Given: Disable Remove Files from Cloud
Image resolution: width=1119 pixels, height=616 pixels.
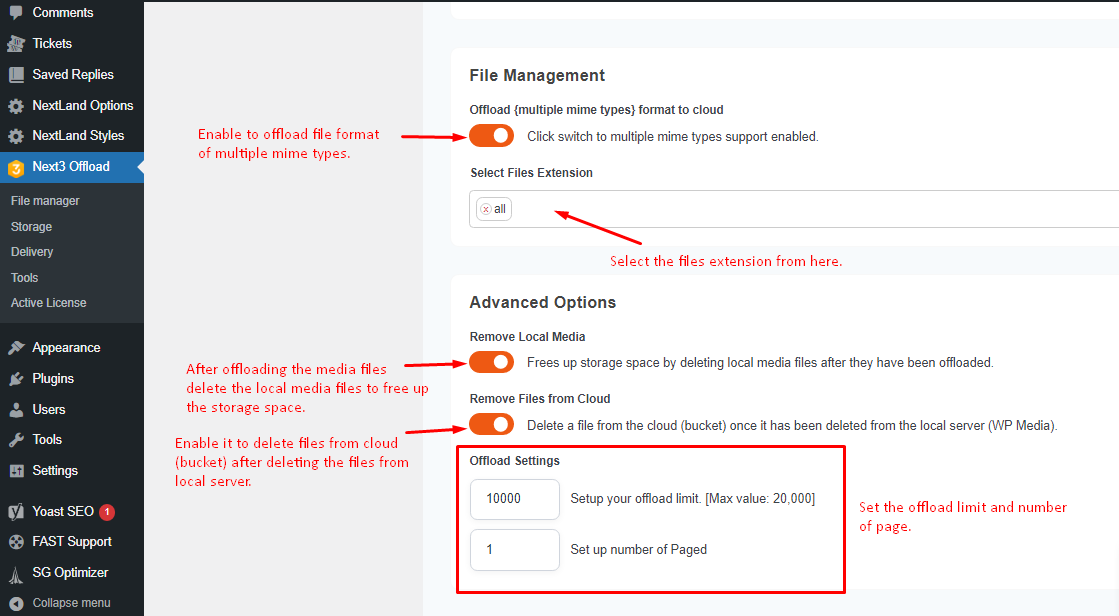Looking at the screenshot, I should (491, 424).
